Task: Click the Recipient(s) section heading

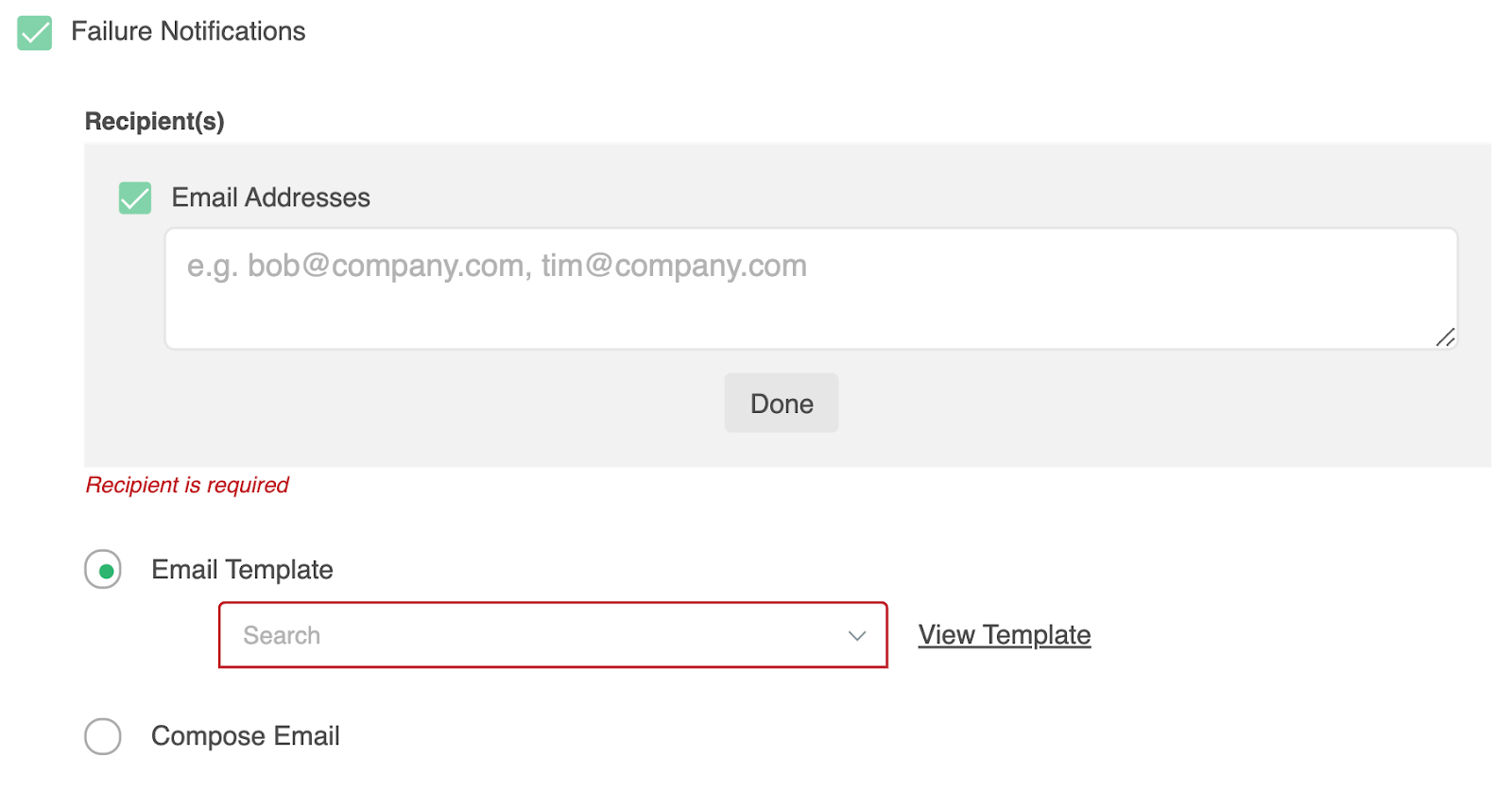Action: (x=155, y=121)
